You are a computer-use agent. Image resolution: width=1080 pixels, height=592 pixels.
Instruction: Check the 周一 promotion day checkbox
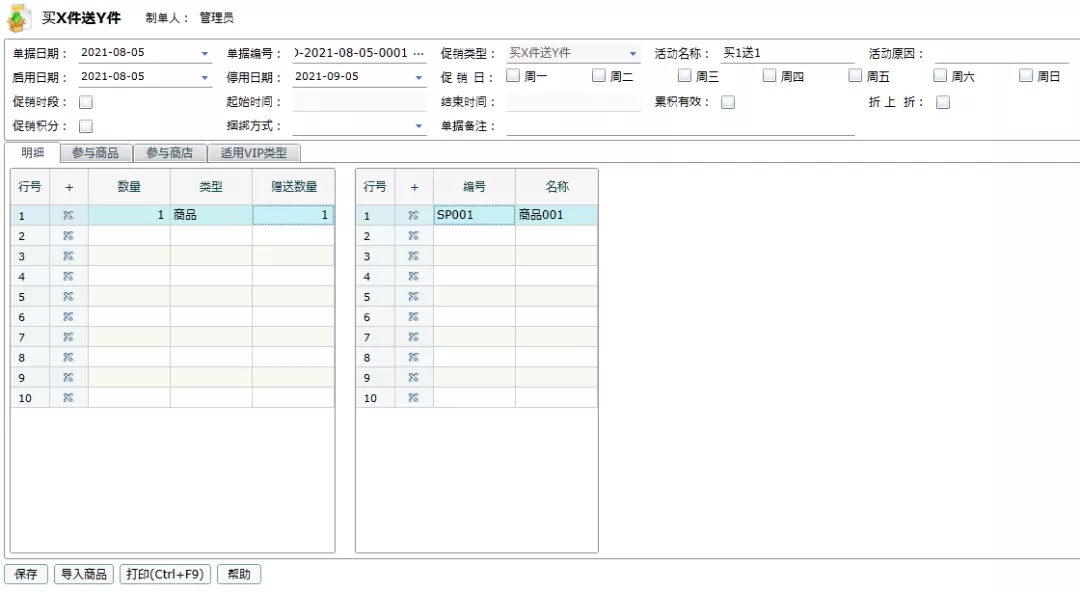pos(513,76)
